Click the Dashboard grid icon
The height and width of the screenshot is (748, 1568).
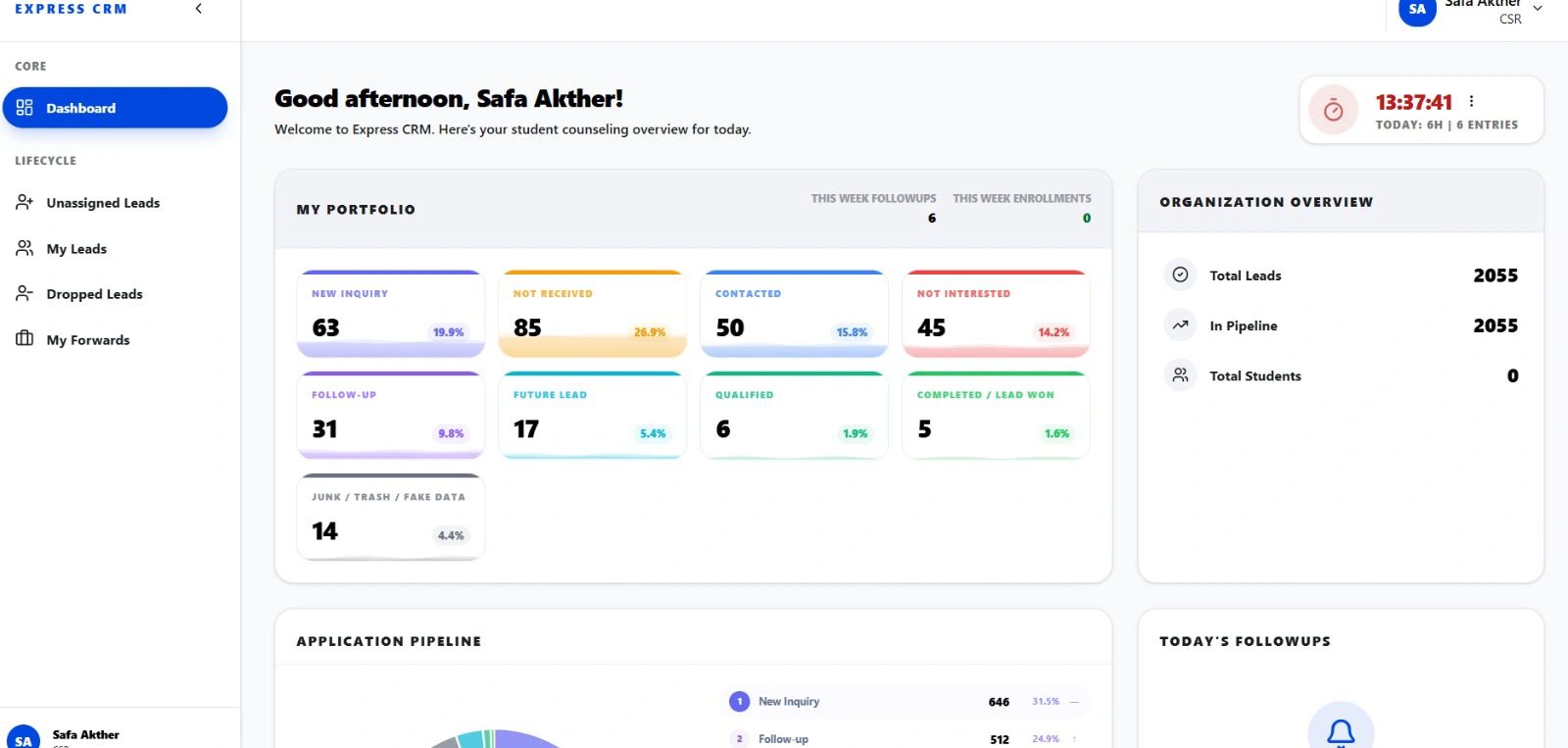tap(24, 108)
